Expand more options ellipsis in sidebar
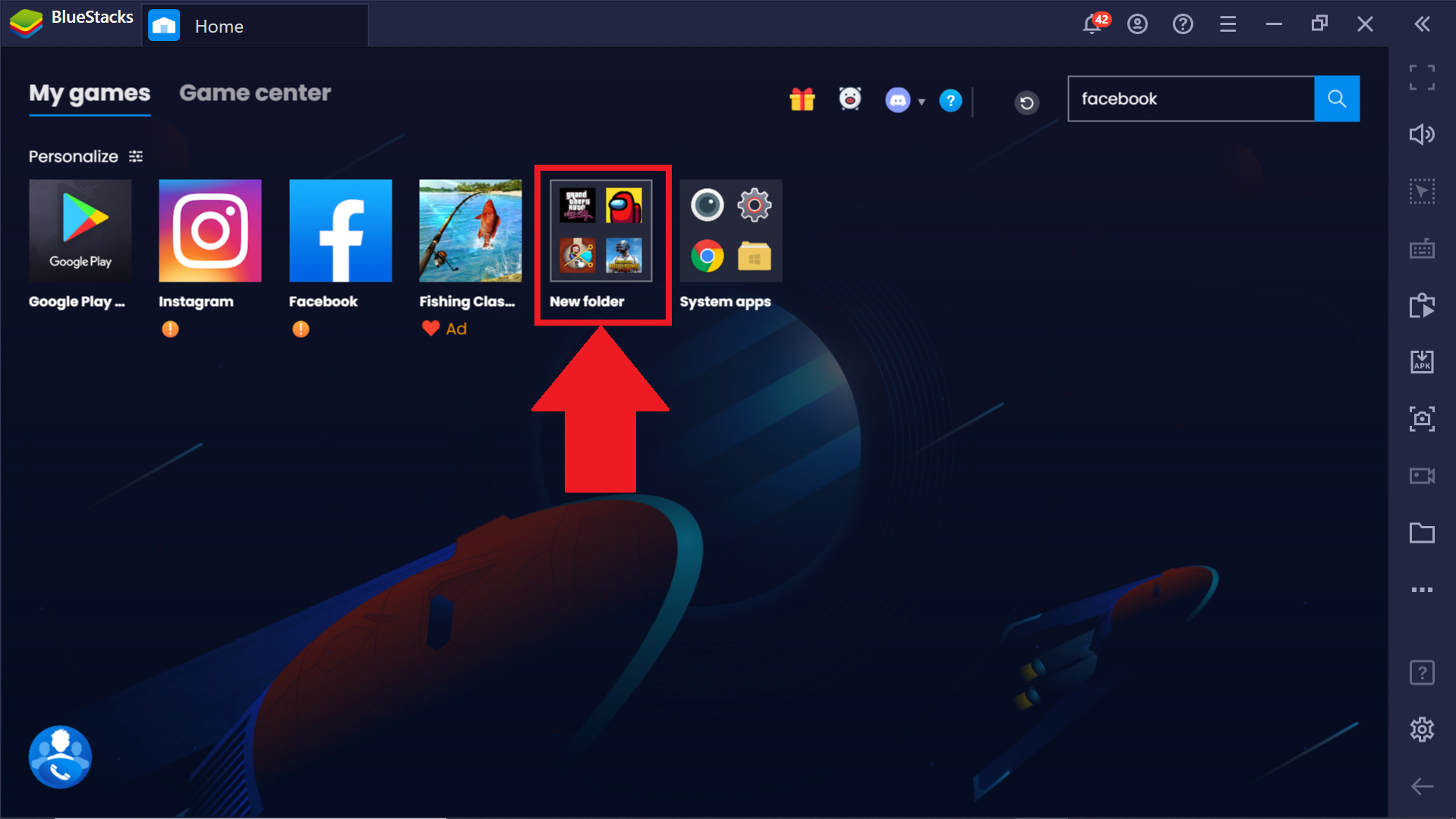Image resolution: width=1456 pixels, height=819 pixels. 1421,590
